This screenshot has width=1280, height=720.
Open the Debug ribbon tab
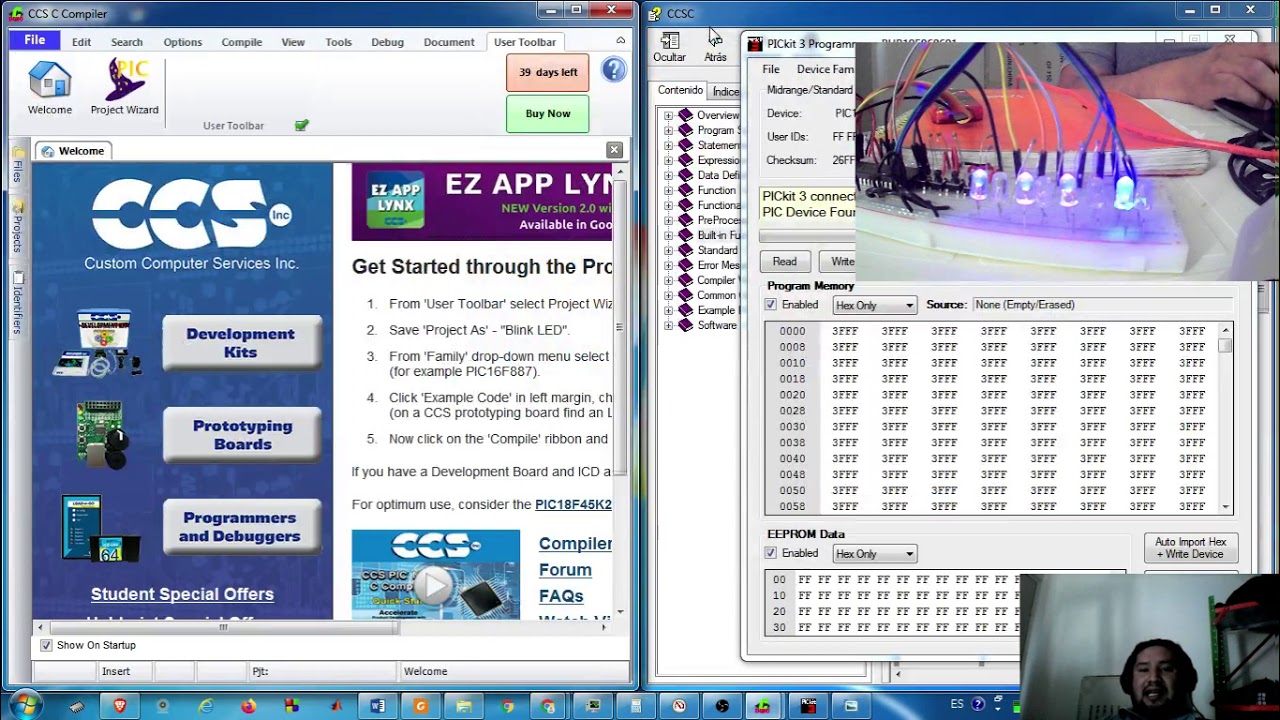[x=387, y=42]
